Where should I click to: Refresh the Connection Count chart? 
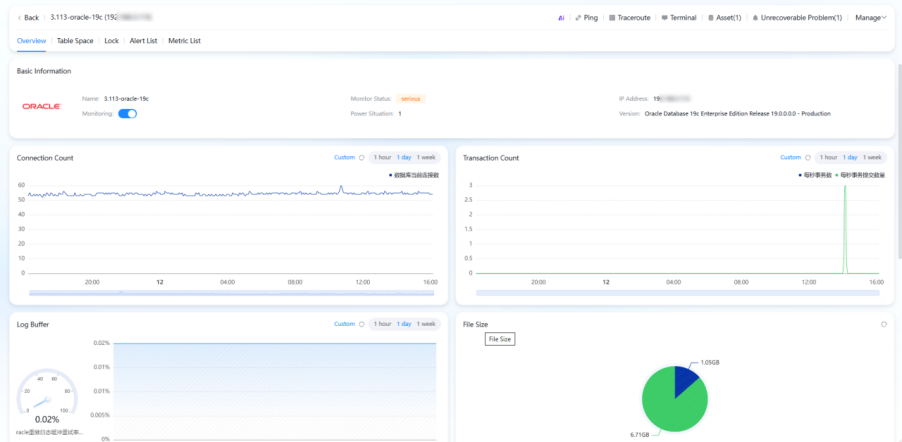pyautogui.click(x=361, y=157)
